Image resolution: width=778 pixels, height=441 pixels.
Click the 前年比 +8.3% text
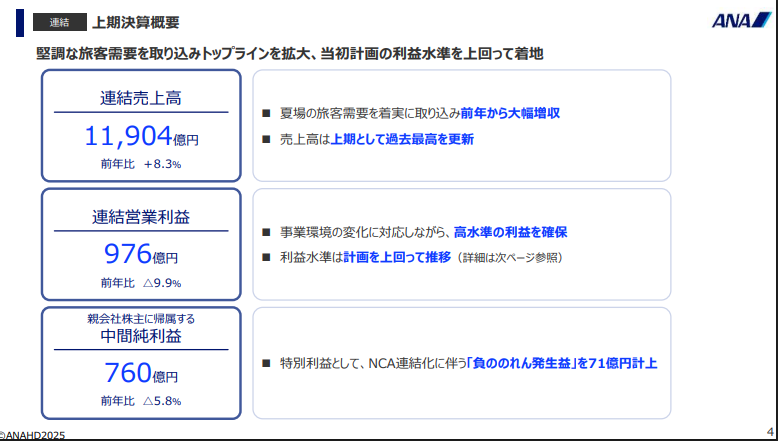[140, 163]
